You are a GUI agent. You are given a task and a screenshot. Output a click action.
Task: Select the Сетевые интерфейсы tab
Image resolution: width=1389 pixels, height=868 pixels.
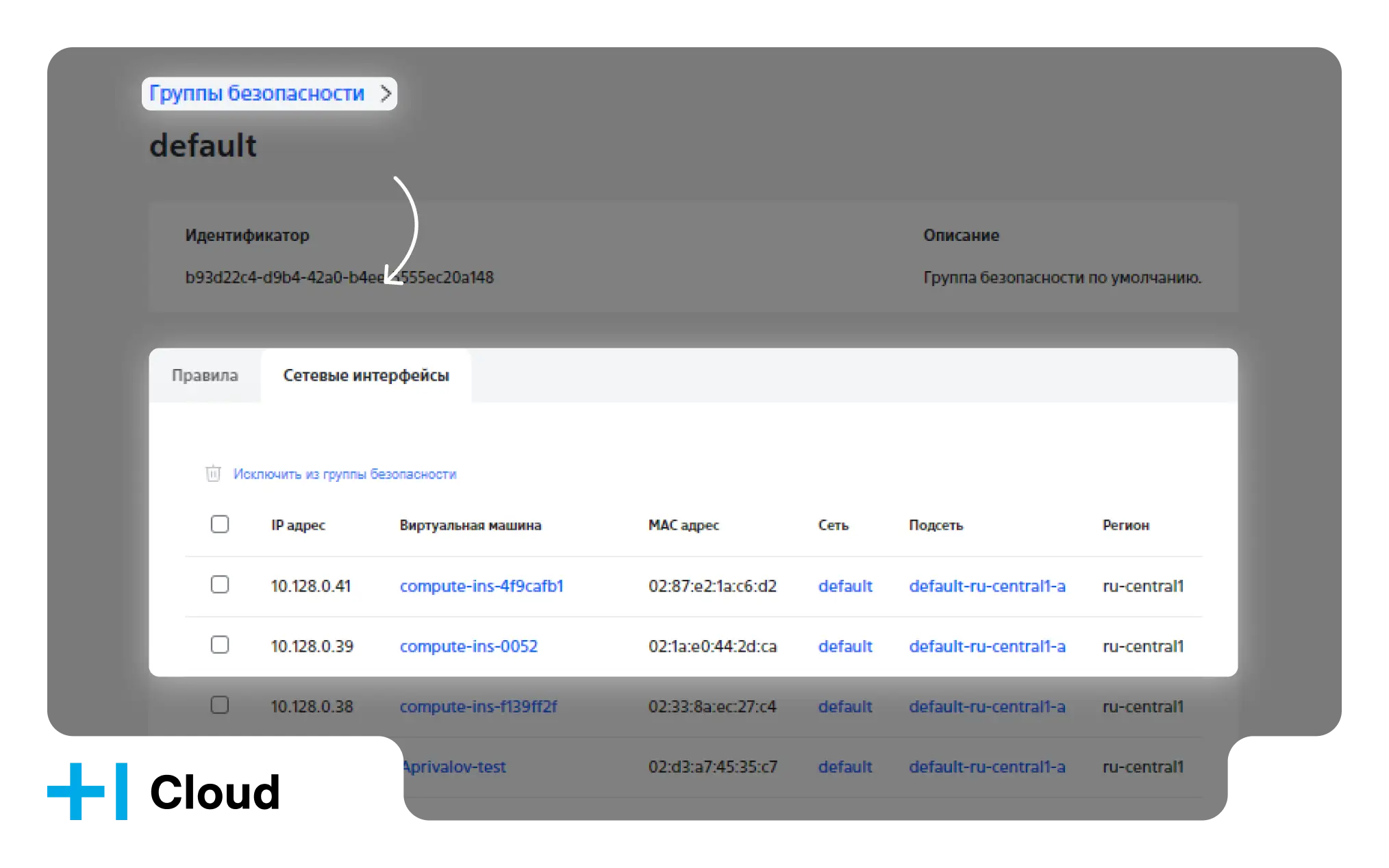(366, 375)
